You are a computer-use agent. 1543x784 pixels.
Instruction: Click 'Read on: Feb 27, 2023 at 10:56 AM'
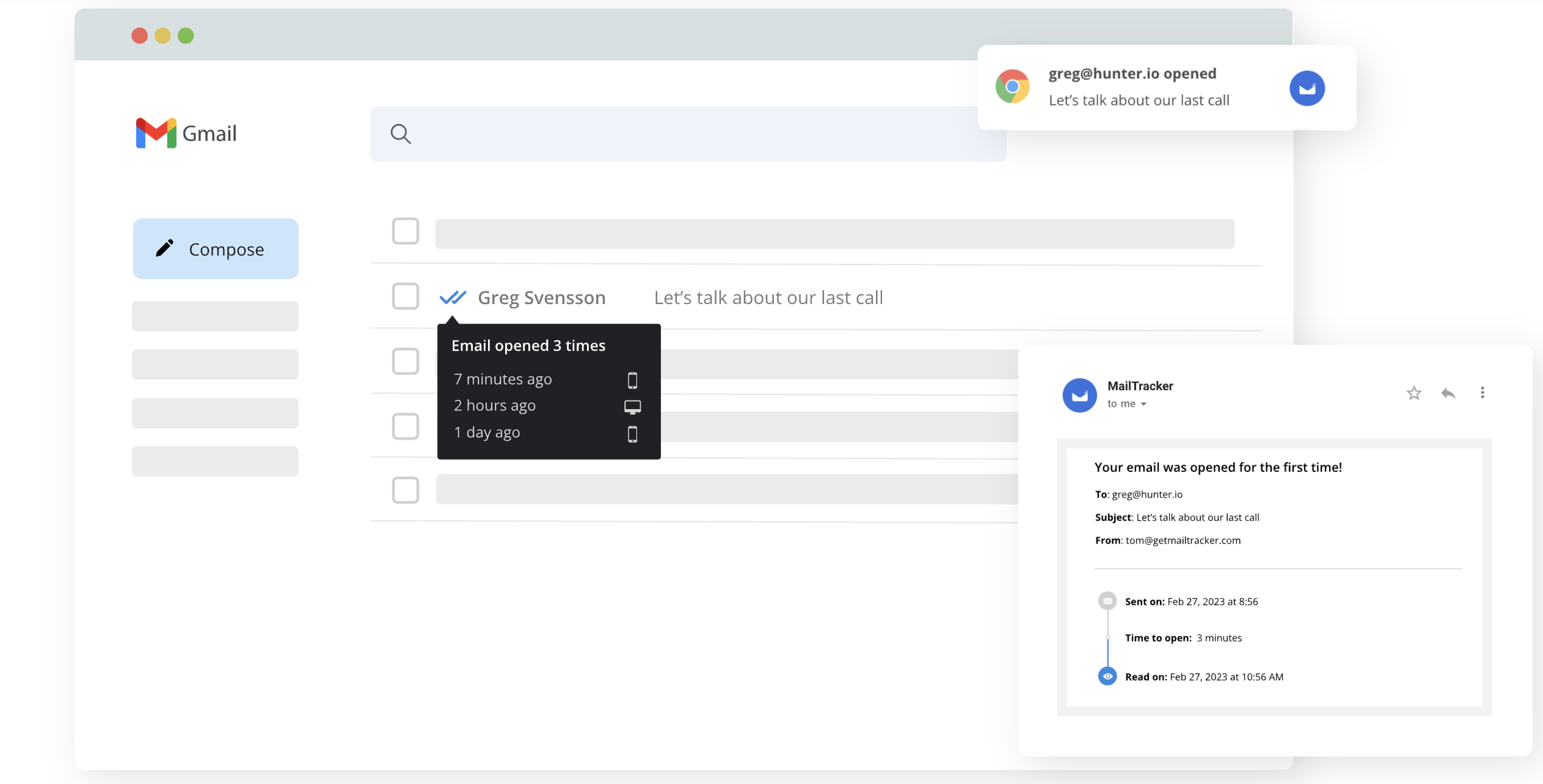click(1203, 677)
